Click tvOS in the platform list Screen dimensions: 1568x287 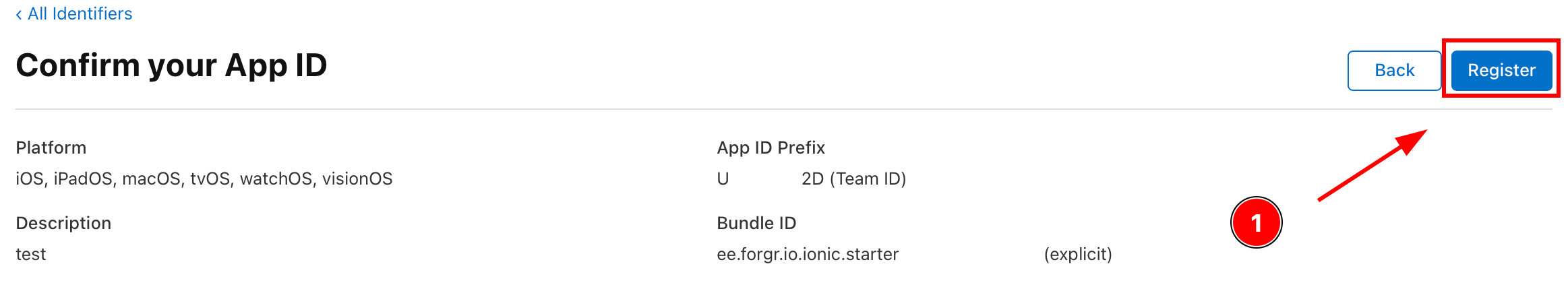pyautogui.click(x=210, y=179)
